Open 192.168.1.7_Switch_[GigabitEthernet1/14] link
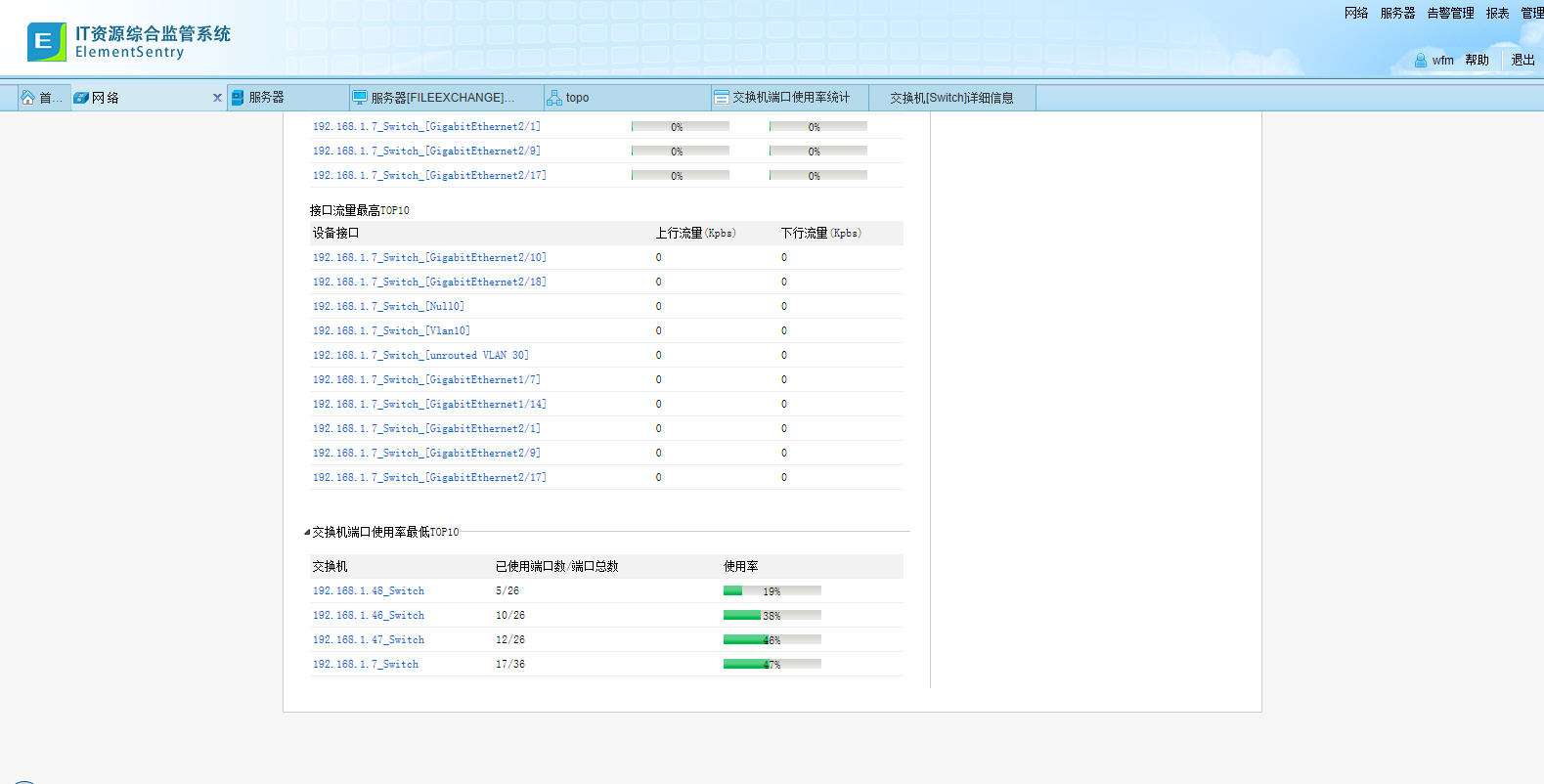 [x=429, y=404]
